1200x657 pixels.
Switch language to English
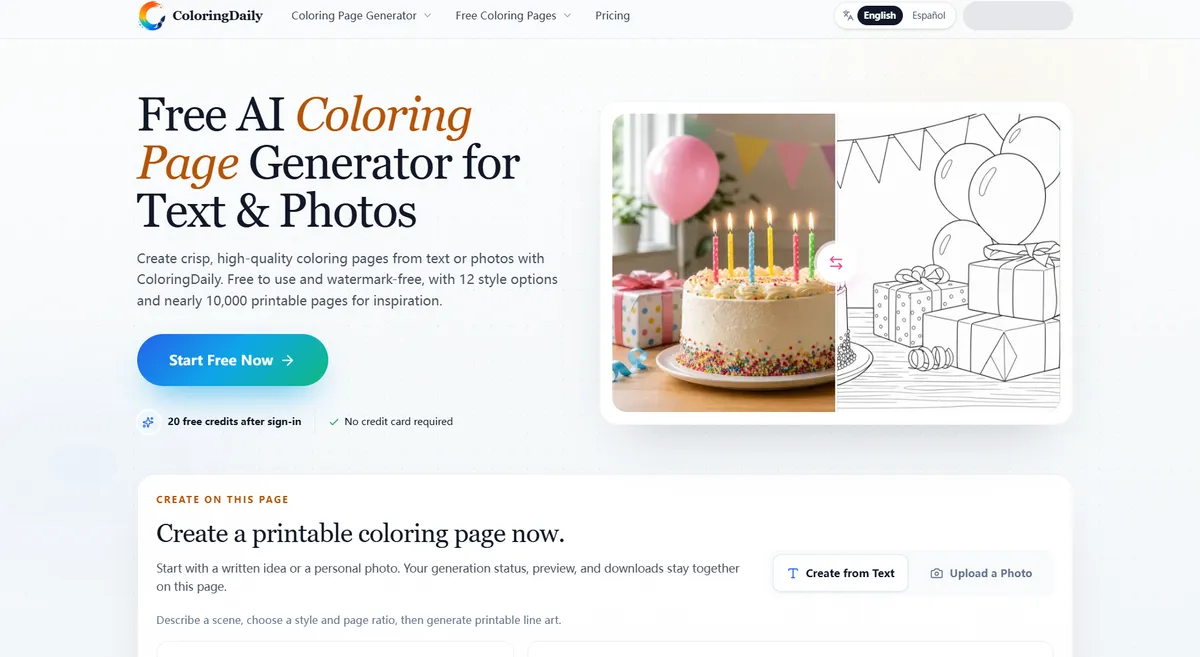[x=880, y=15]
